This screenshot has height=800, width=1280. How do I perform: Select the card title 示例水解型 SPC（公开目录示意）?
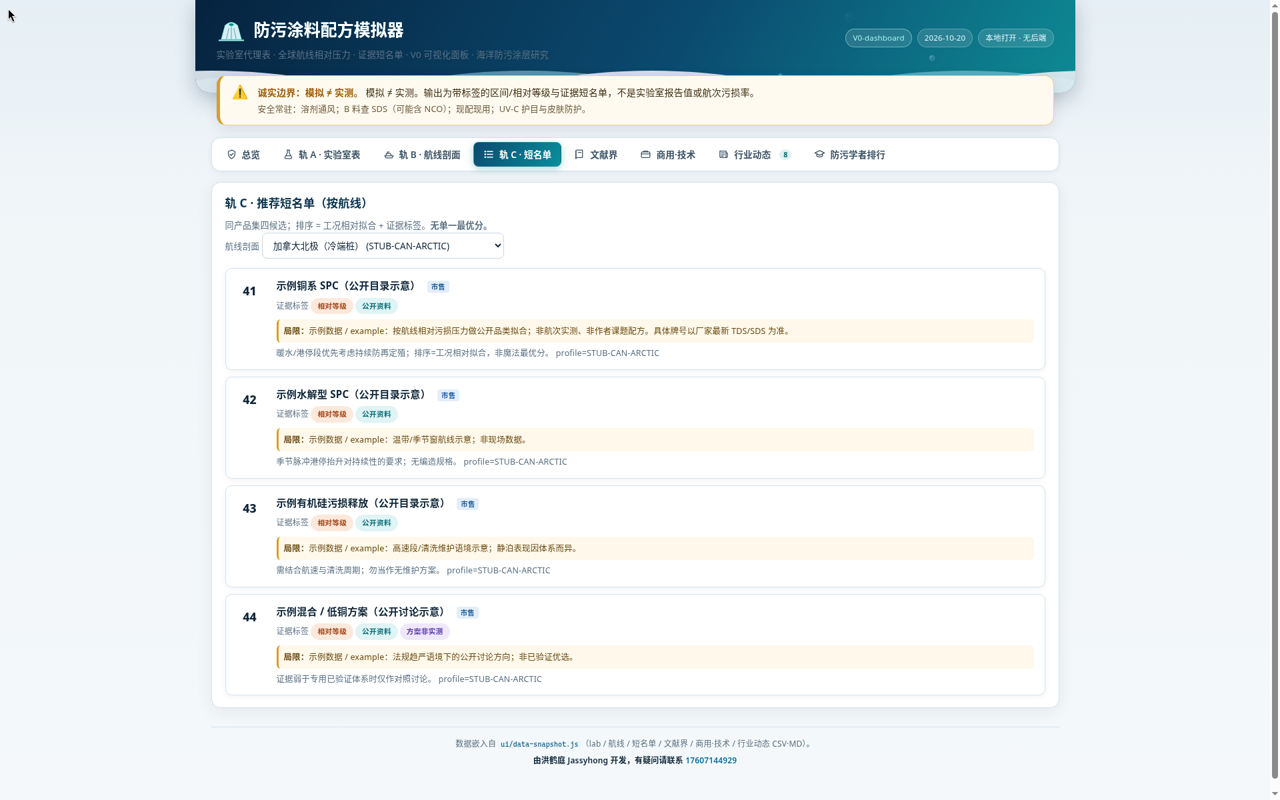click(351, 395)
